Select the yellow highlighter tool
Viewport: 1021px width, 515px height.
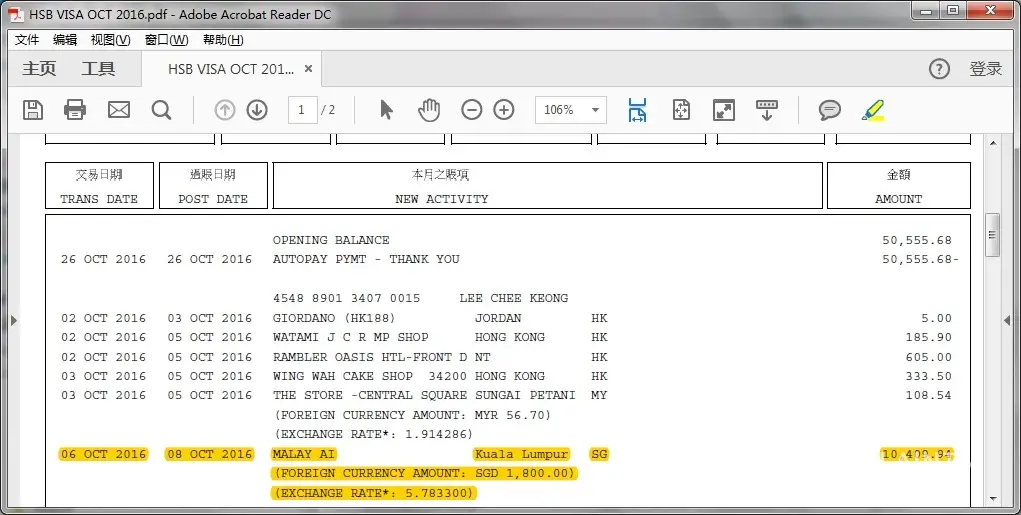pos(873,110)
